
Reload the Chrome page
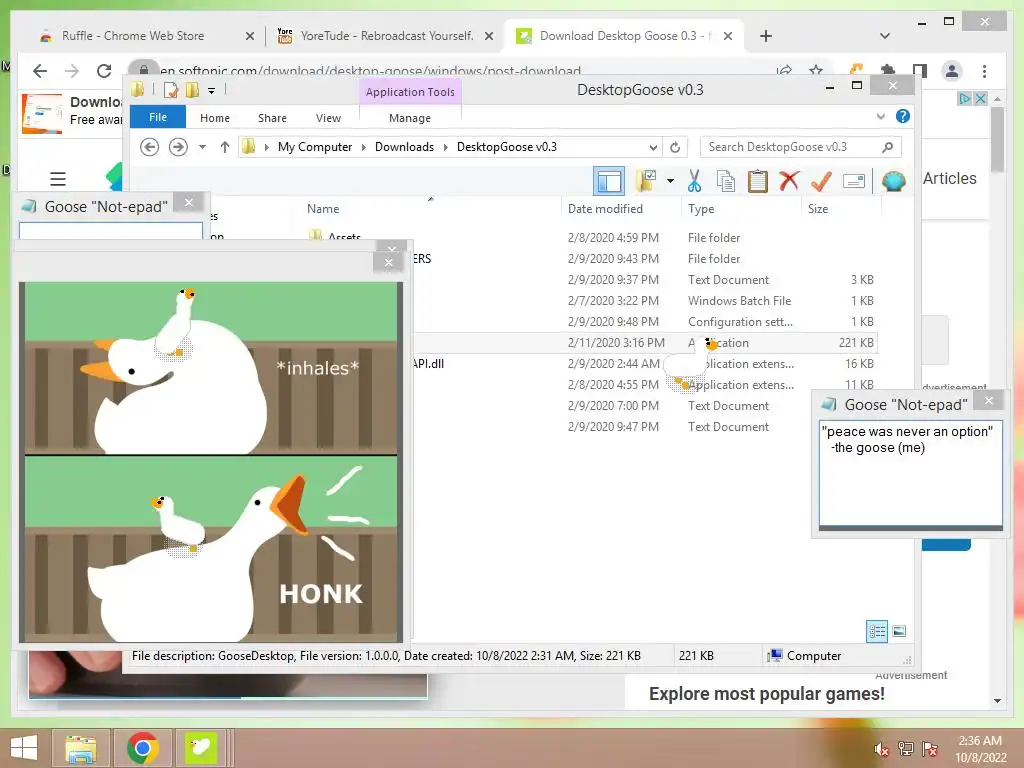pos(104,71)
